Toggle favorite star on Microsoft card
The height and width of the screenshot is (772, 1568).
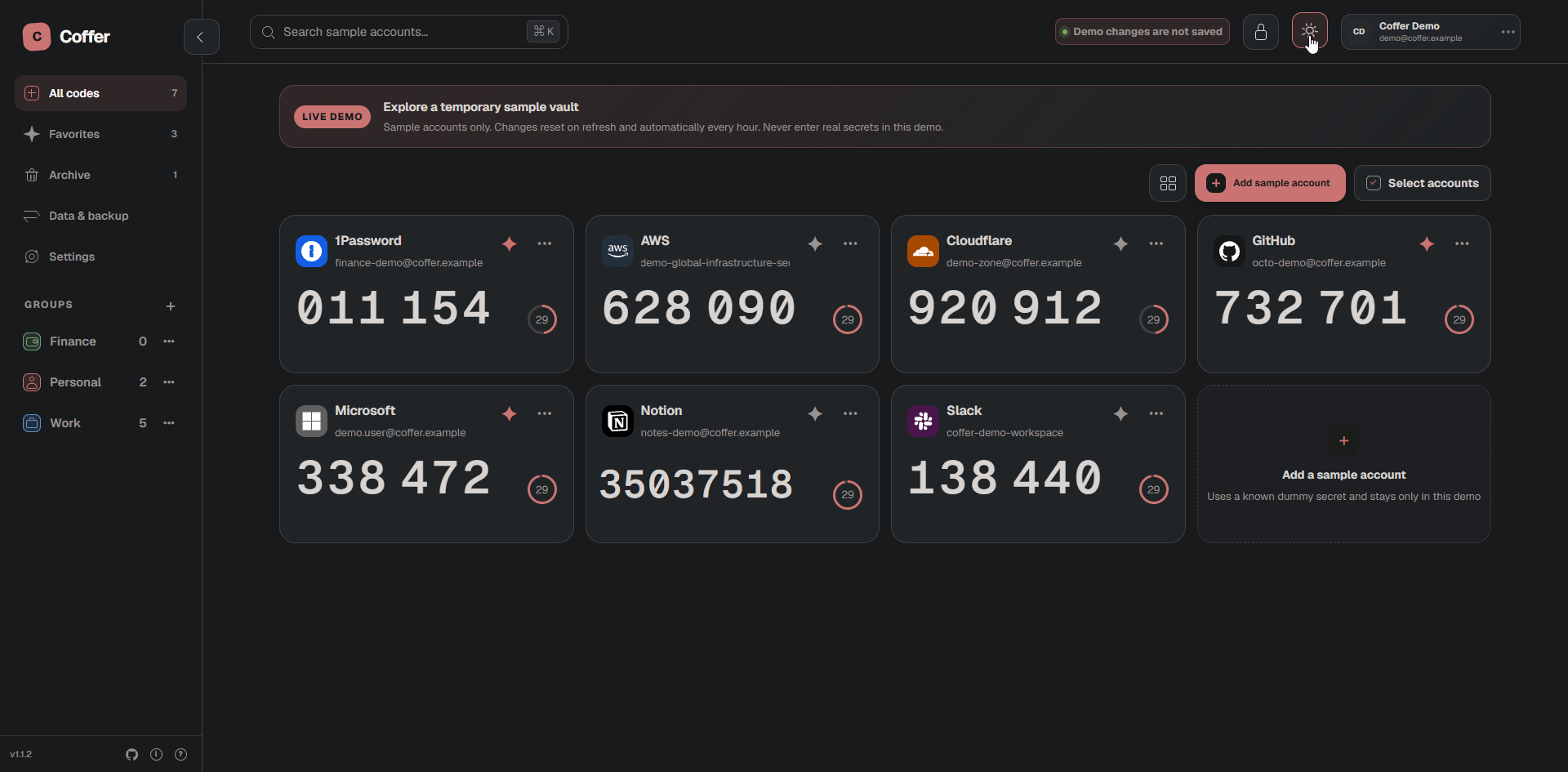[x=510, y=413]
